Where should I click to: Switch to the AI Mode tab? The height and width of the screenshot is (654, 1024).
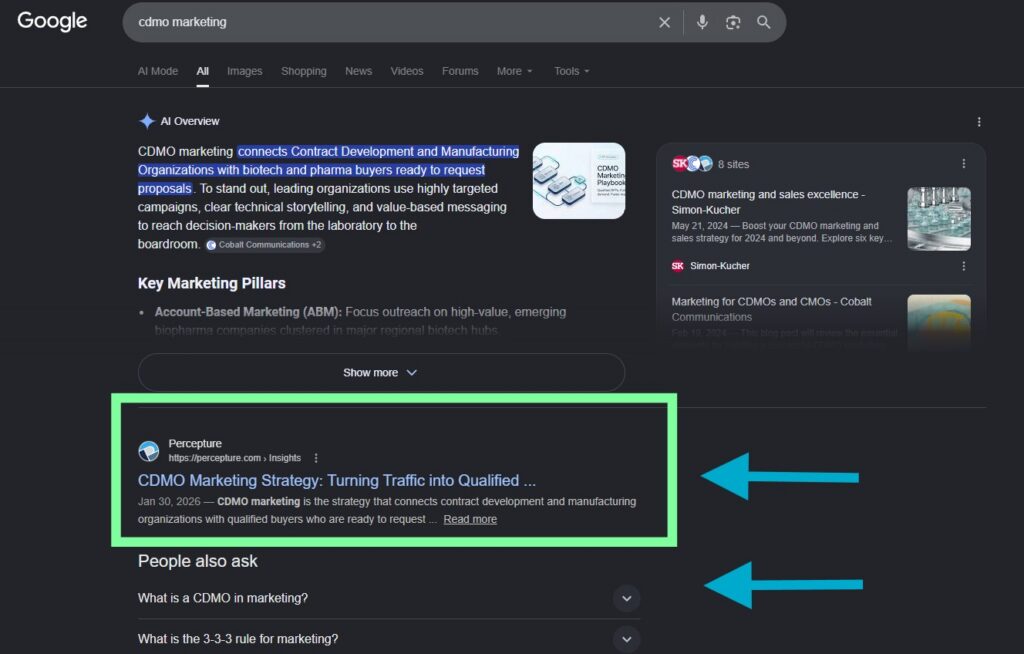(x=157, y=71)
